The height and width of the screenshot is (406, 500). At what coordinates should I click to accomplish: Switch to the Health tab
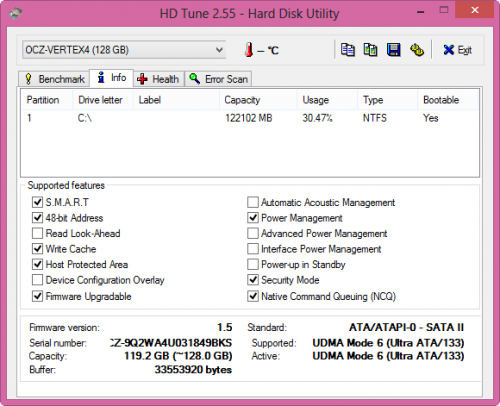159,79
